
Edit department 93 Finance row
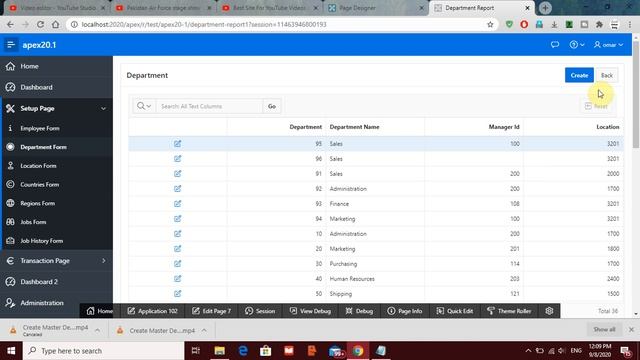pyautogui.click(x=177, y=204)
